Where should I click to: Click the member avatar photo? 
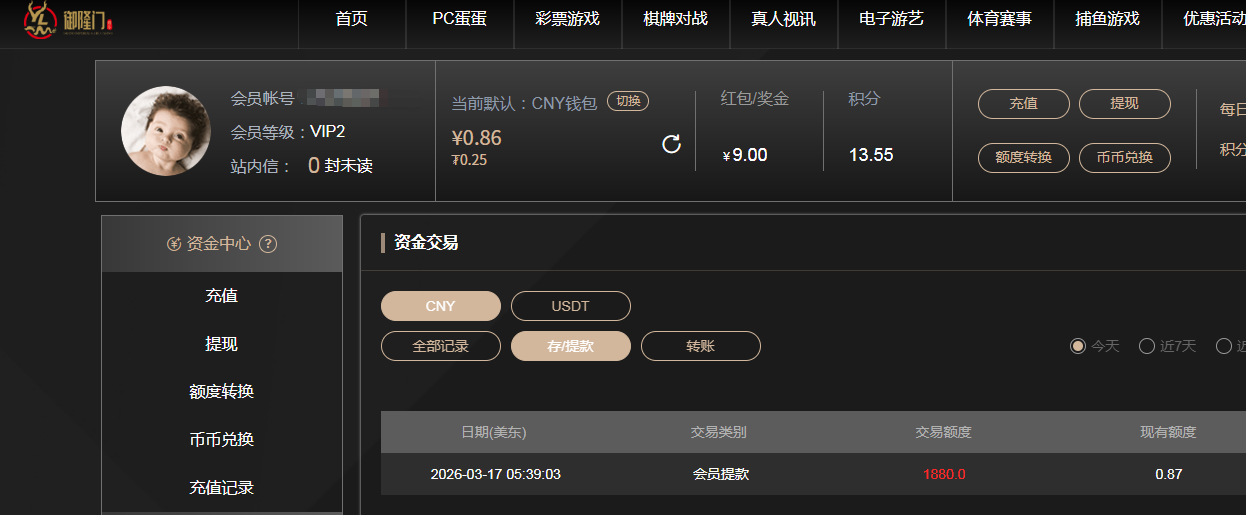point(166,131)
